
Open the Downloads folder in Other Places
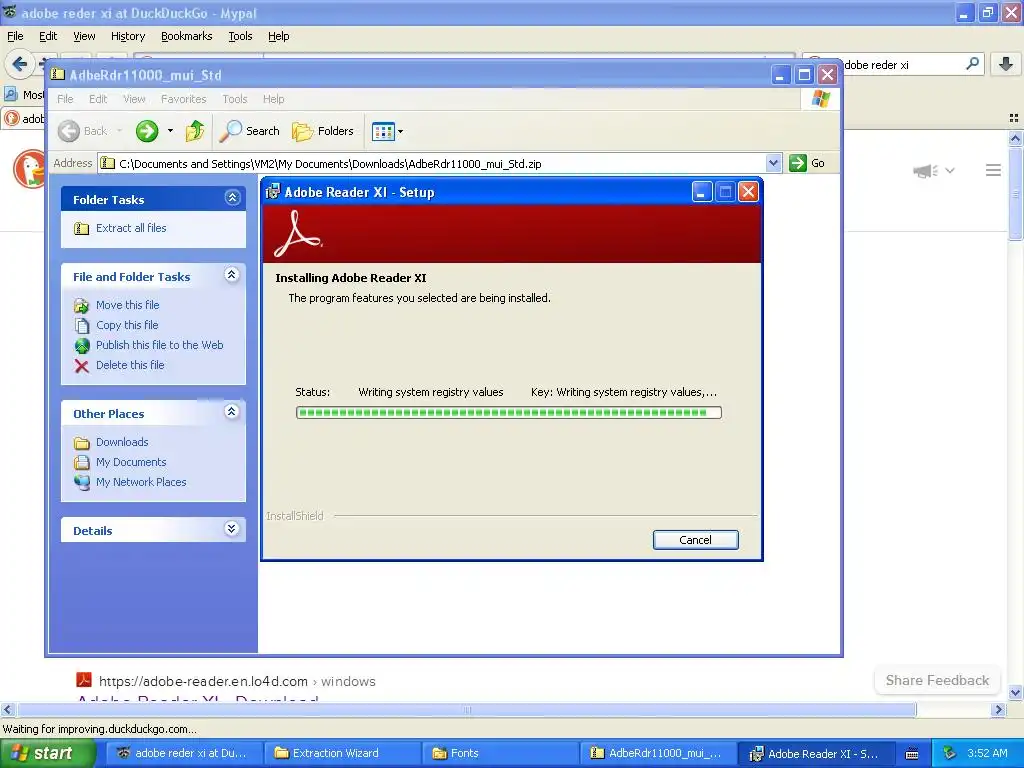pos(121,442)
